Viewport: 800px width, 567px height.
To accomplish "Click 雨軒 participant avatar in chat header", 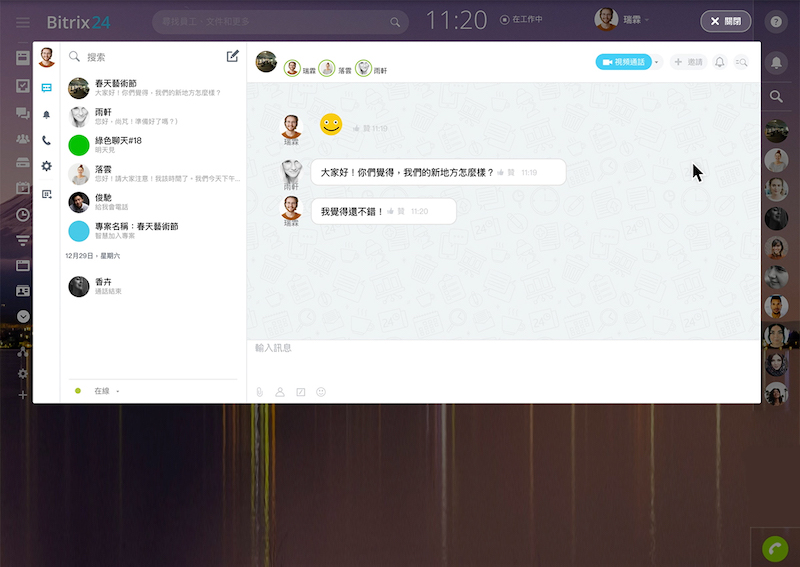I will (x=363, y=68).
